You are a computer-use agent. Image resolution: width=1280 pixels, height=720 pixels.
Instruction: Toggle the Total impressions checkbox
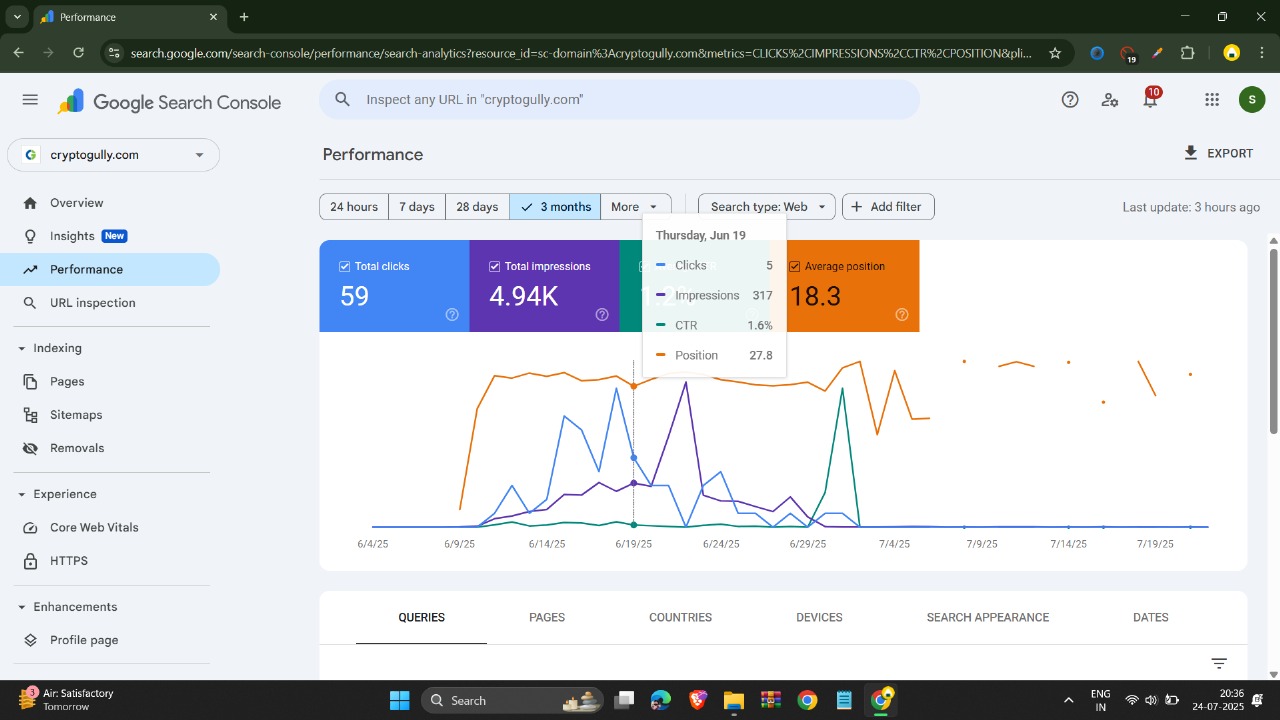point(495,267)
